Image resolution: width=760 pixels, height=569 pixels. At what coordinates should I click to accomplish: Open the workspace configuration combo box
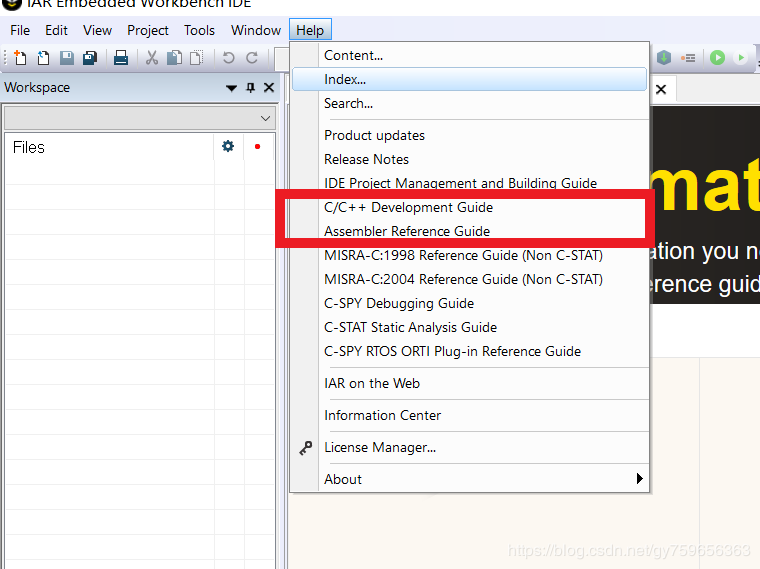point(139,118)
